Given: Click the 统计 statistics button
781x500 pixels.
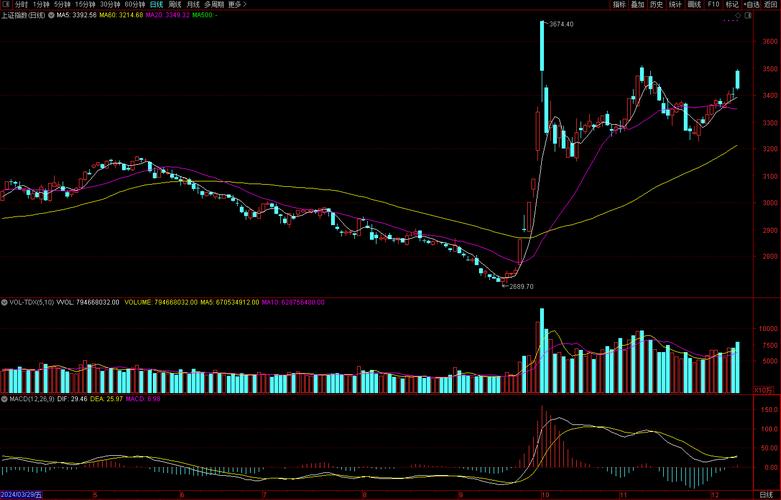Looking at the screenshot, I should click(x=675, y=5).
